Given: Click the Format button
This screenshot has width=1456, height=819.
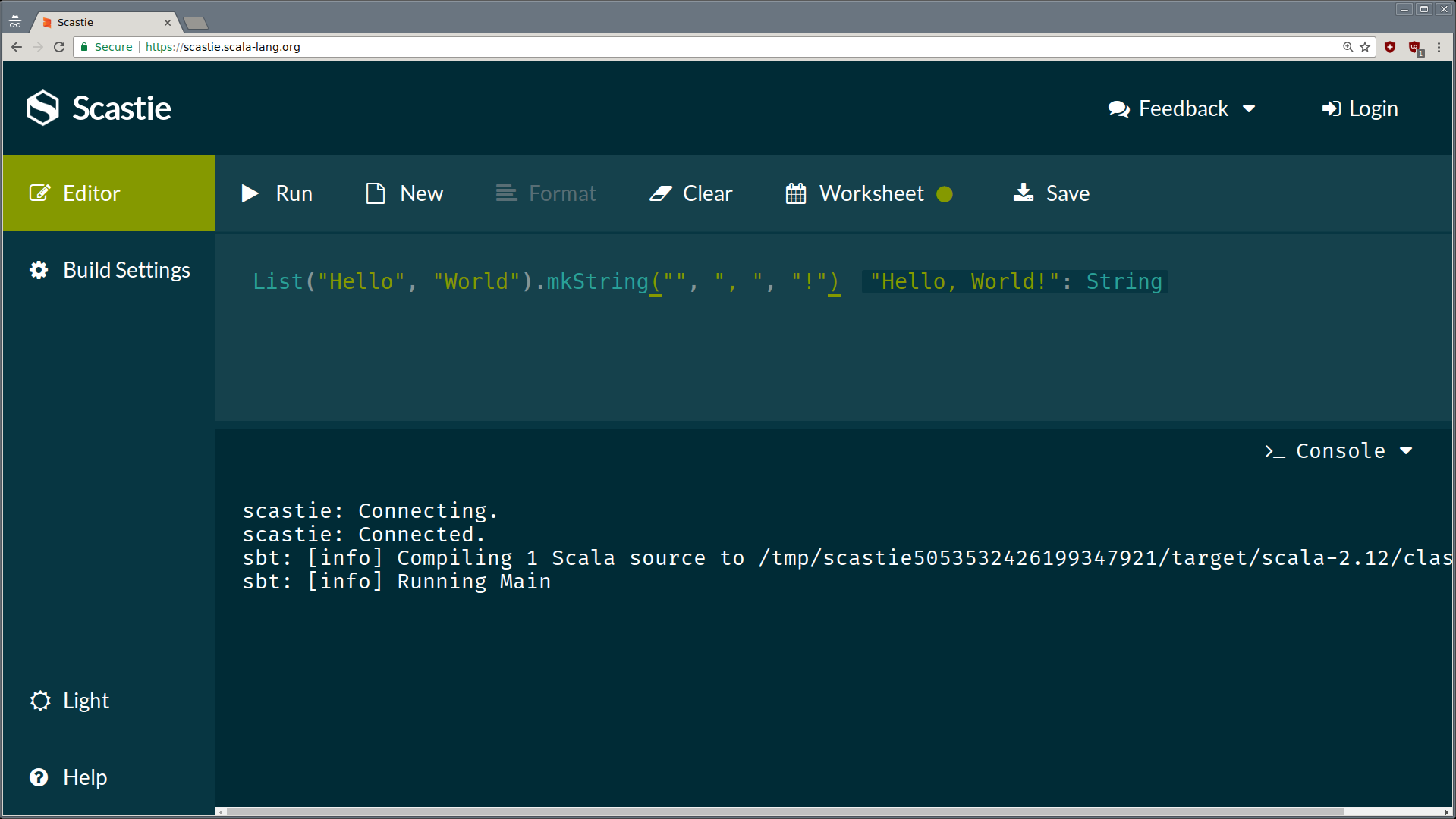Looking at the screenshot, I should pos(546,193).
